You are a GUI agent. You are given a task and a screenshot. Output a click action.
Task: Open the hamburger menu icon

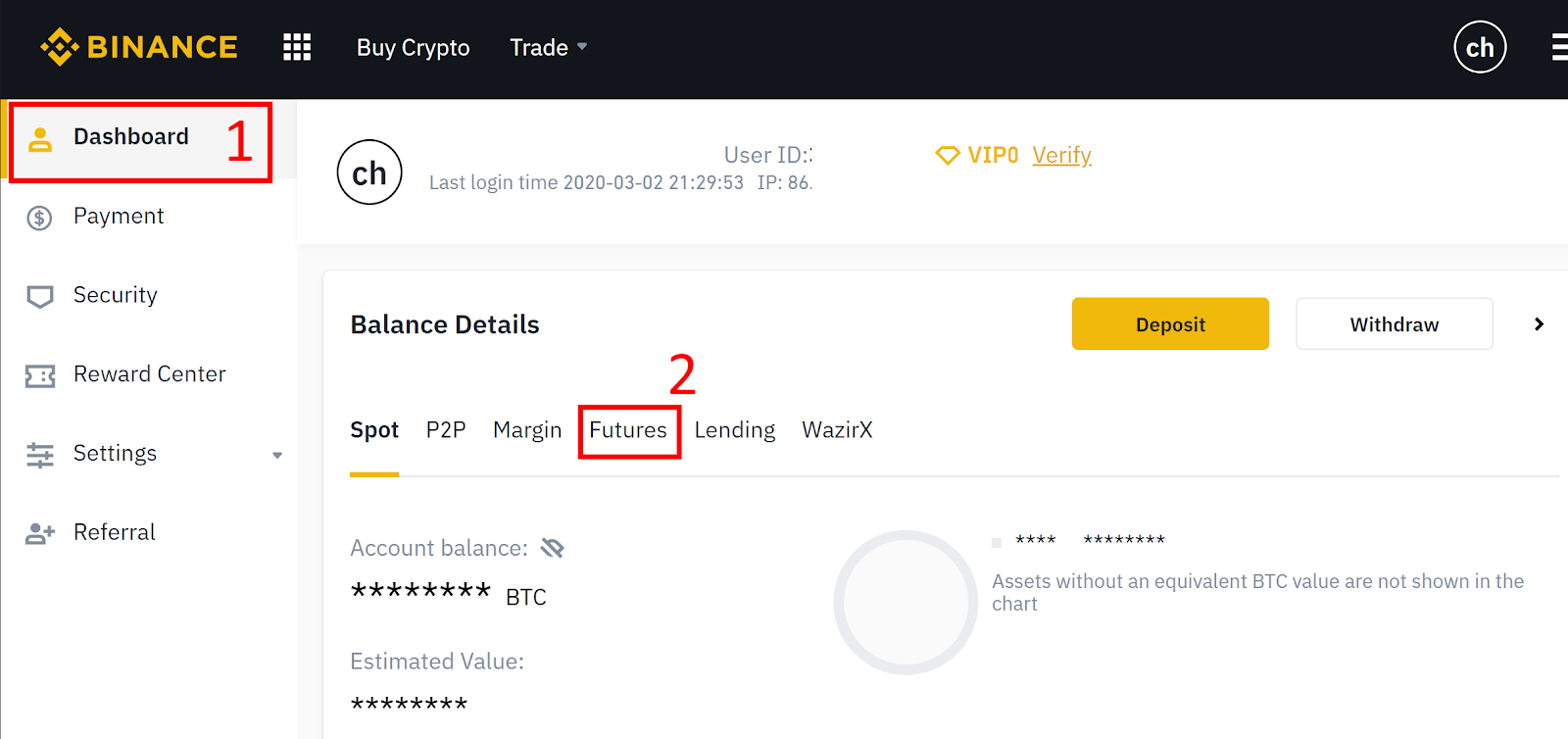click(x=1559, y=47)
